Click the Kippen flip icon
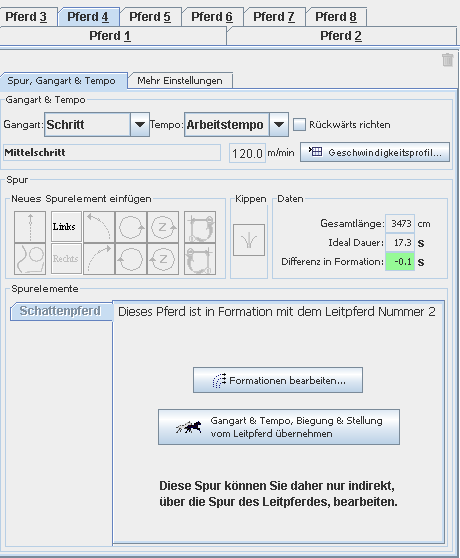Viewport: 460px width, 558px height. coord(249,240)
